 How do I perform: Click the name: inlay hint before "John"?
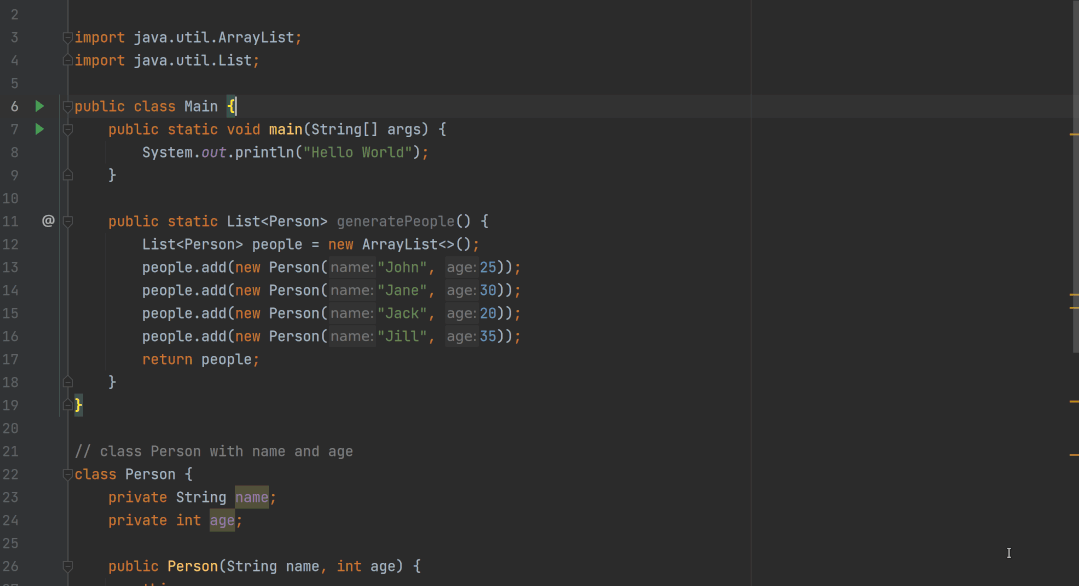(x=351, y=267)
